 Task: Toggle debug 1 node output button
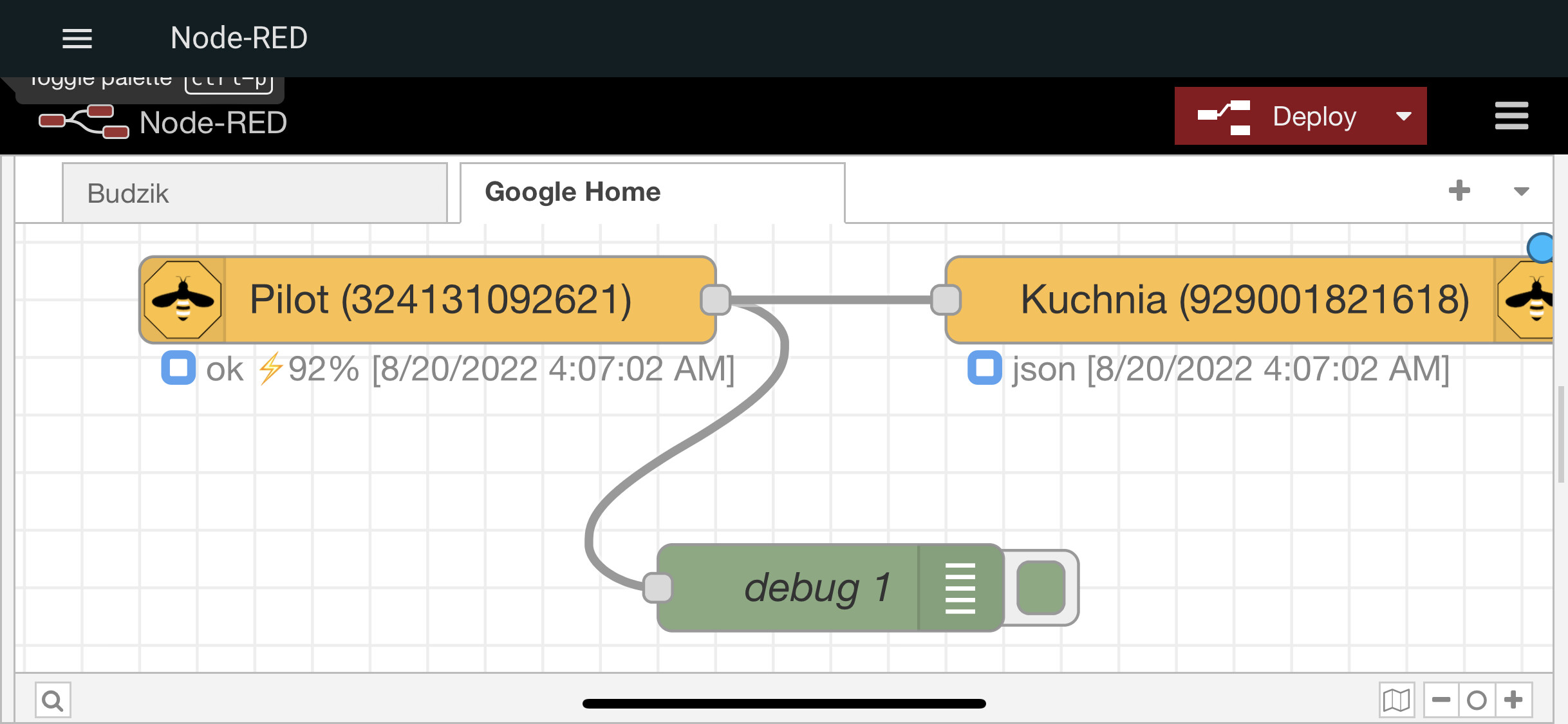point(1041,588)
